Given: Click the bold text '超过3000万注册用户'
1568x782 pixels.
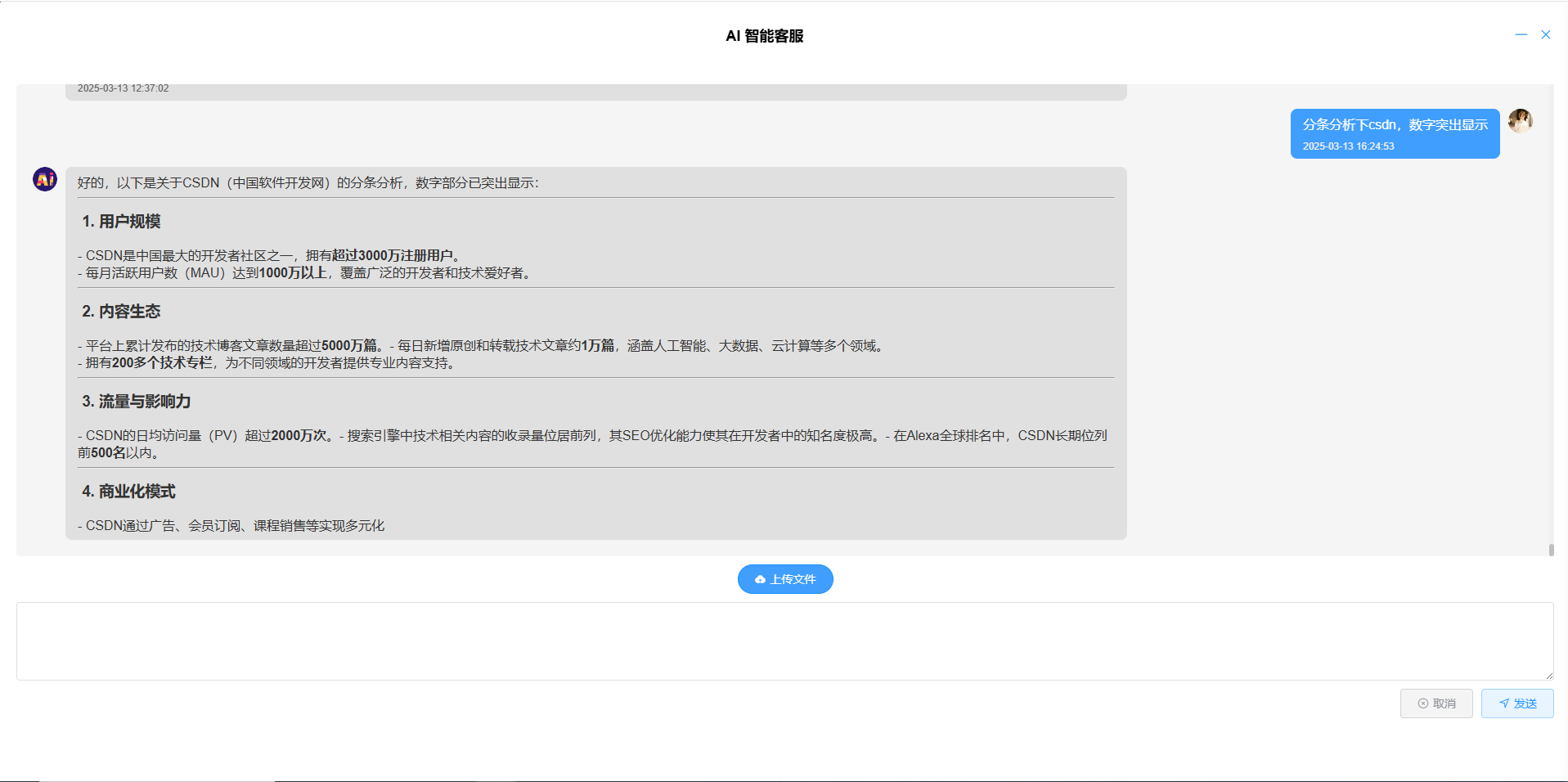Looking at the screenshot, I should (393, 256).
